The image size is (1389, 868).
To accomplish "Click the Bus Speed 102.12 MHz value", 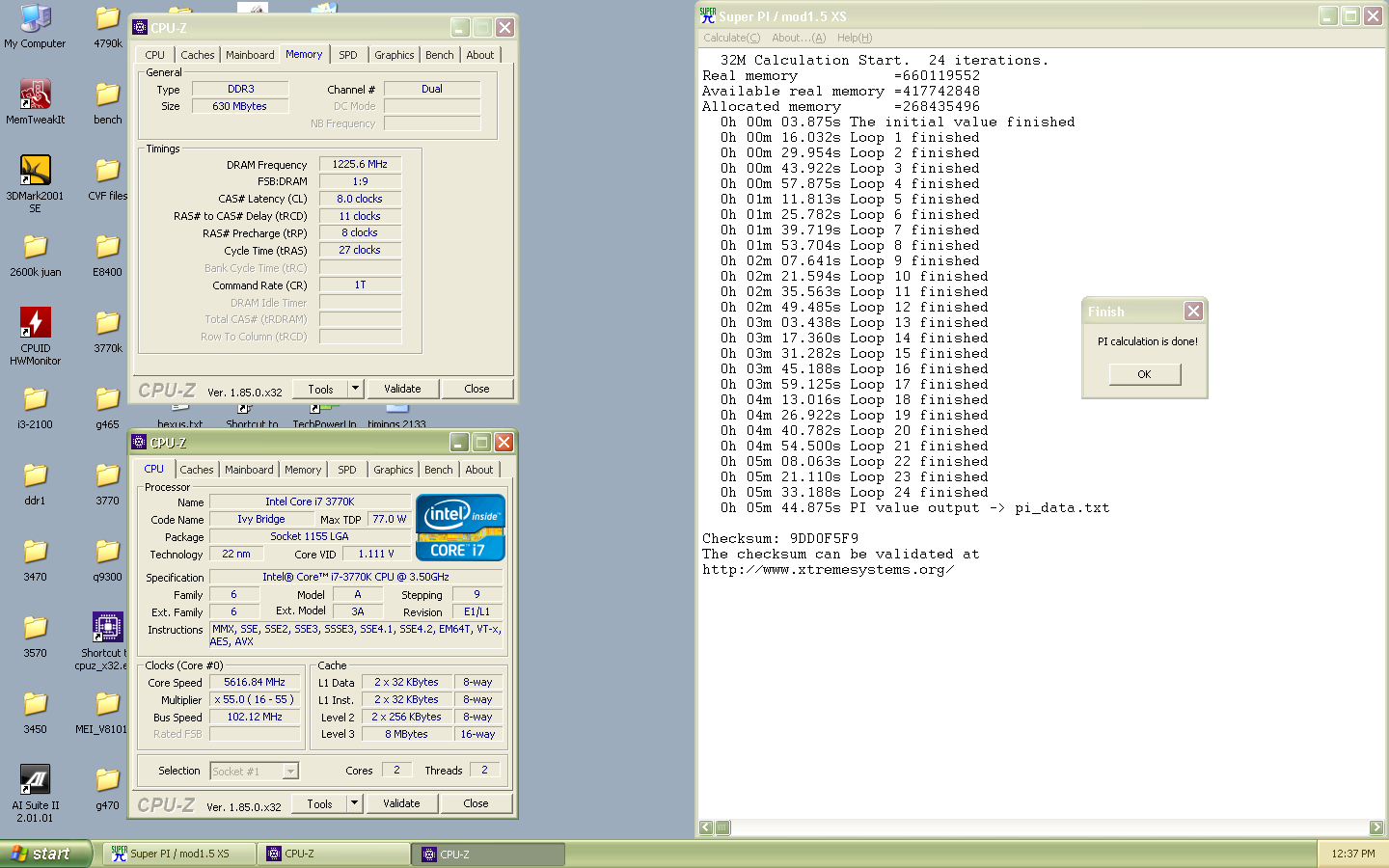I will coord(255,717).
